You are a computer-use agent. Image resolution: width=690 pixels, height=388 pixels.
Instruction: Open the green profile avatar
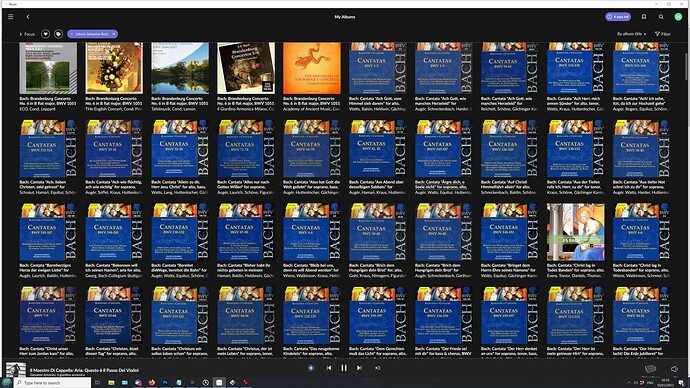[x=678, y=17]
